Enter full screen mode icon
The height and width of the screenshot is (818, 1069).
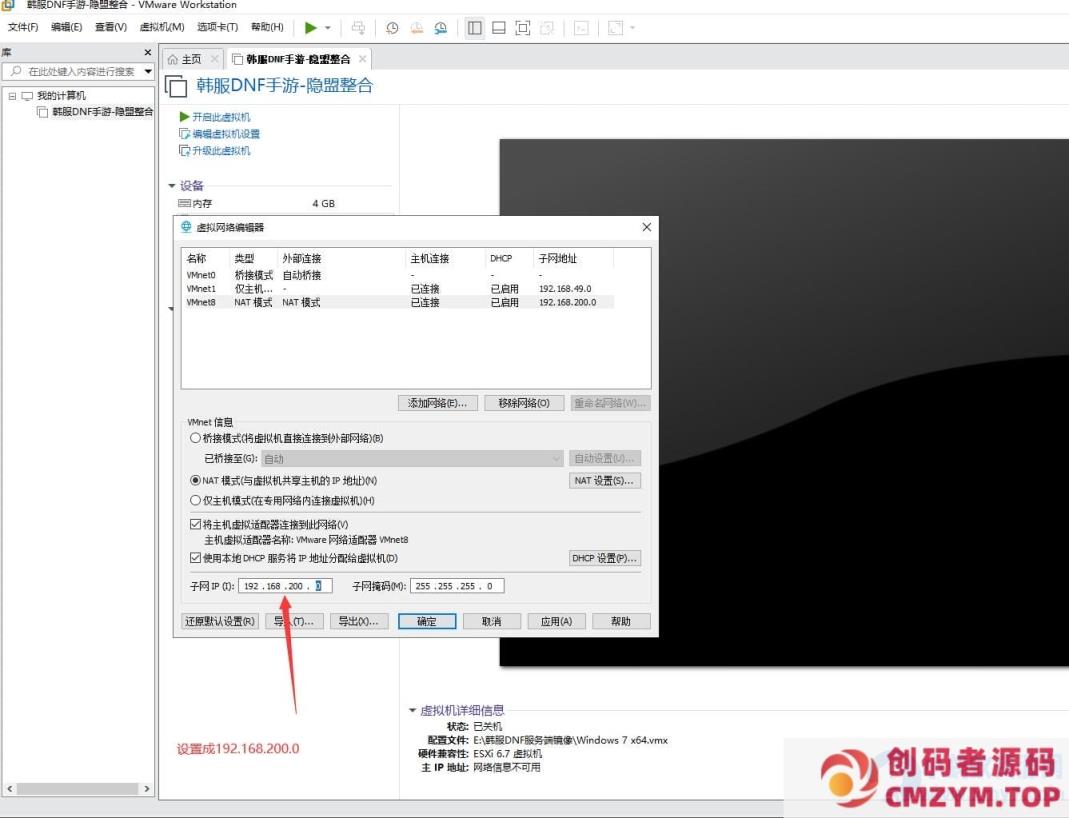[x=522, y=28]
